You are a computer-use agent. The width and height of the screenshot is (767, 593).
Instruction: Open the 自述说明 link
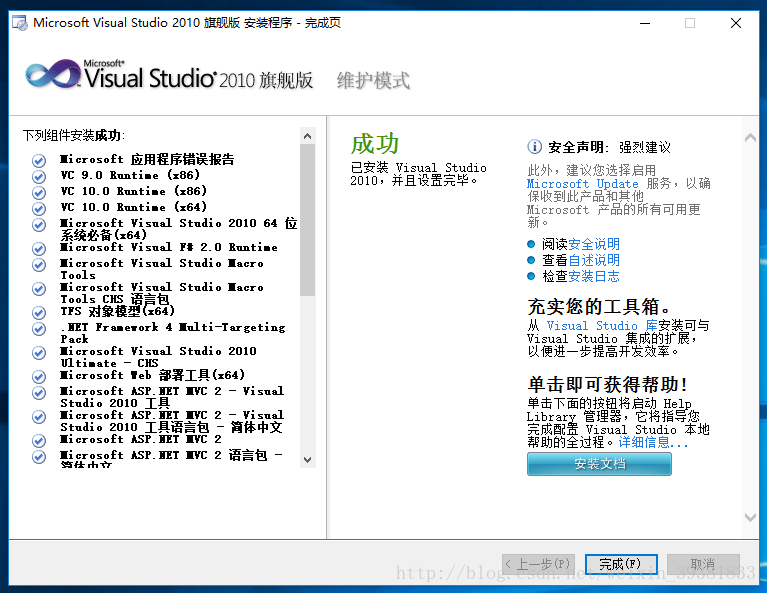point(594,260)
